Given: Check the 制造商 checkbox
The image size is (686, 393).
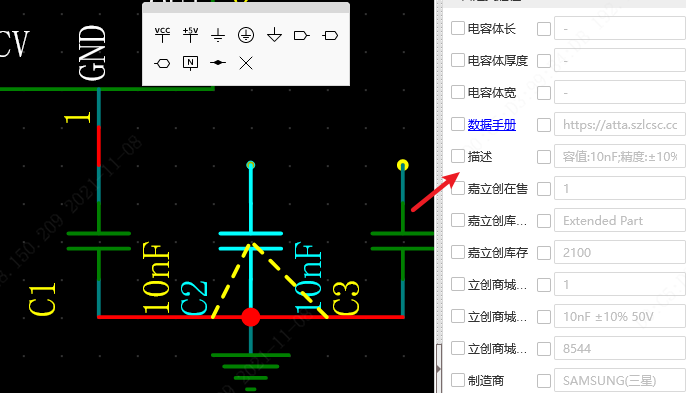Looking at the screenshot, I should pos(458,380).
